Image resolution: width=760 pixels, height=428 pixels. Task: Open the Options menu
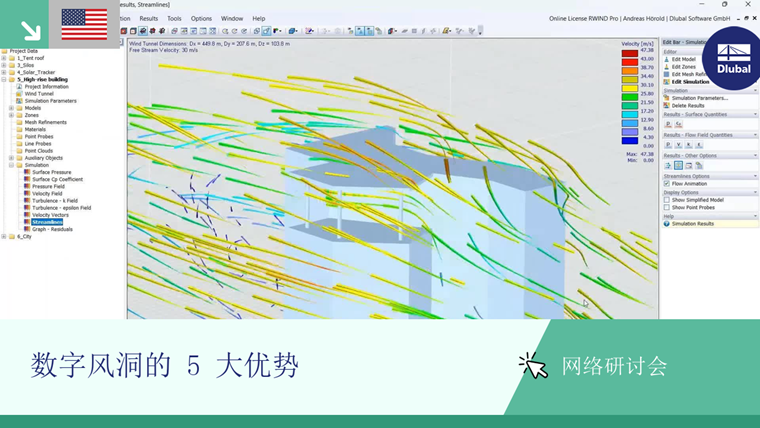click(x=201, y=18)
